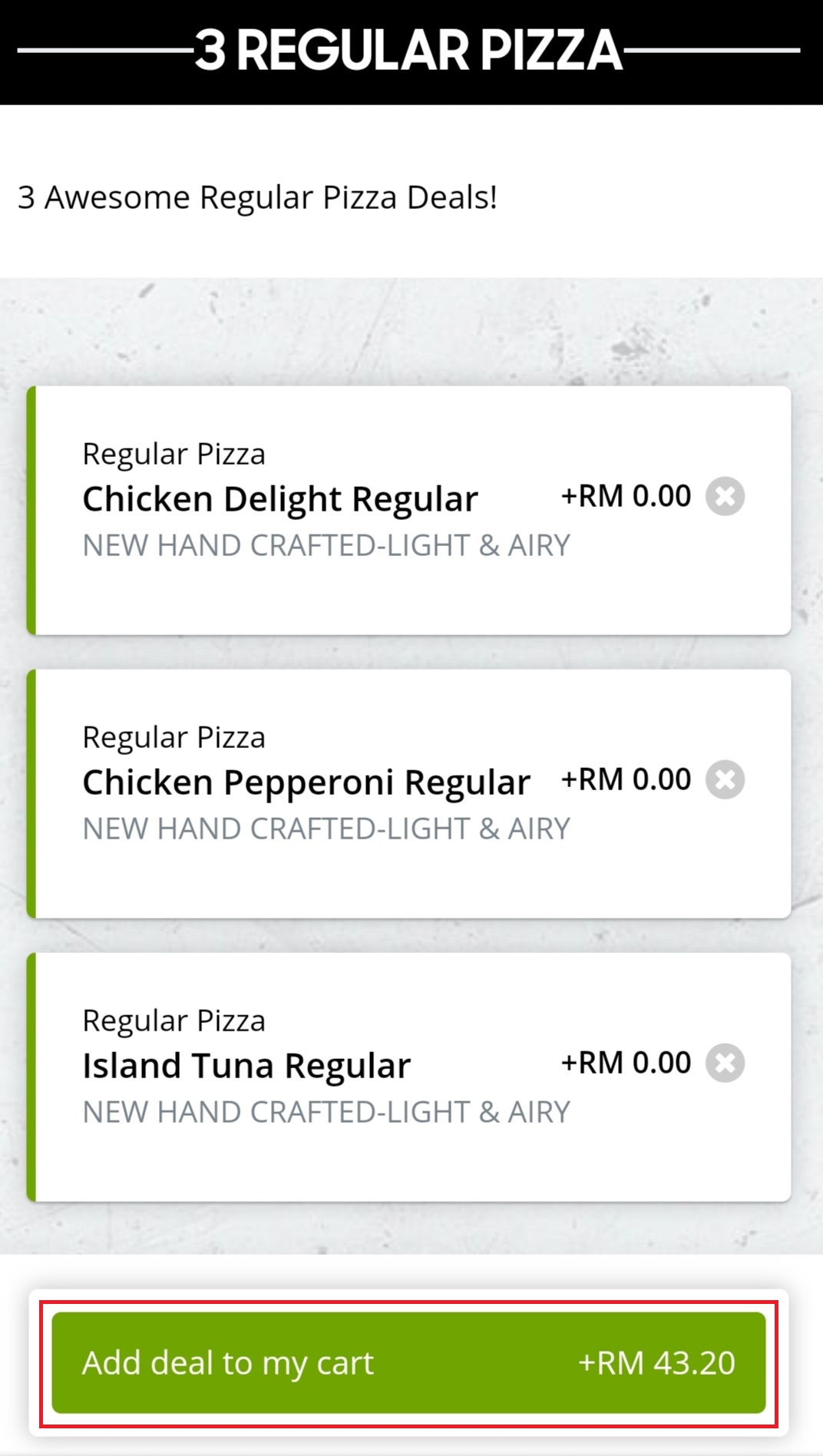Viewport: 823px width, 1456px height.
Task: Click Chicken Pepperoni's +RM 0.00 price
Action: coord(626,779)
